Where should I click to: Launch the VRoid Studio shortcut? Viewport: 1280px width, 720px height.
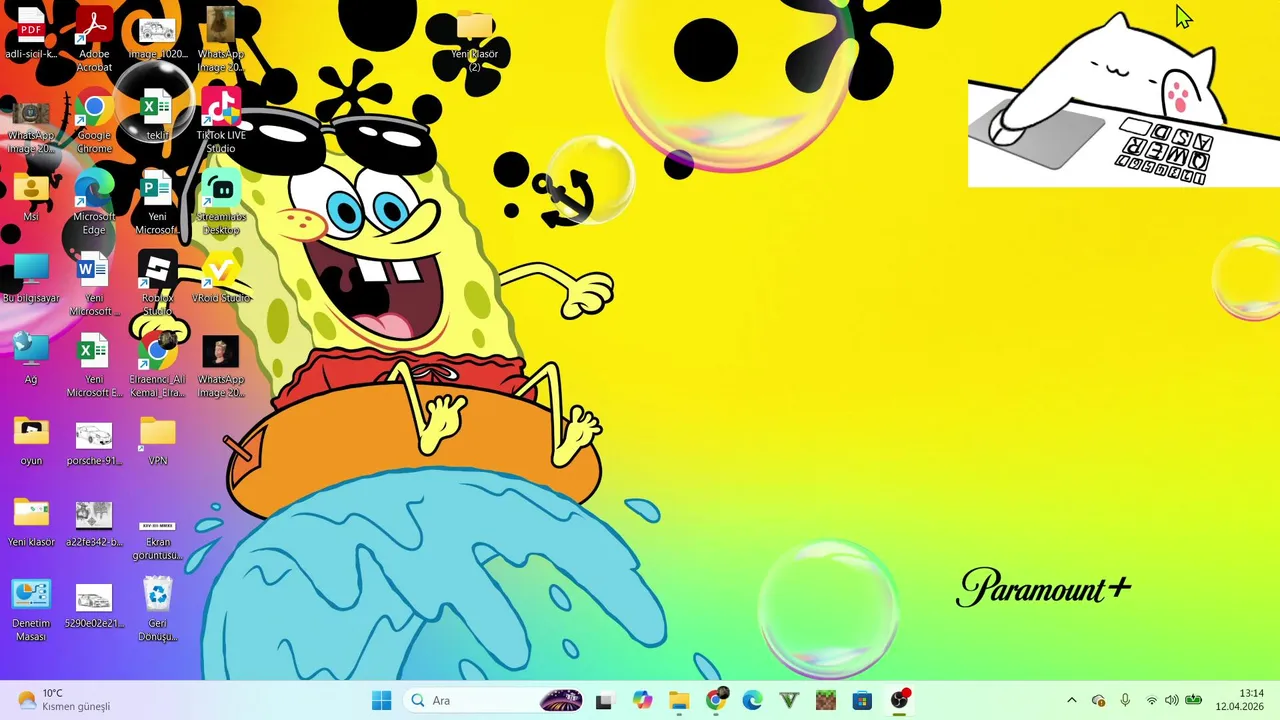click(221, 279)
